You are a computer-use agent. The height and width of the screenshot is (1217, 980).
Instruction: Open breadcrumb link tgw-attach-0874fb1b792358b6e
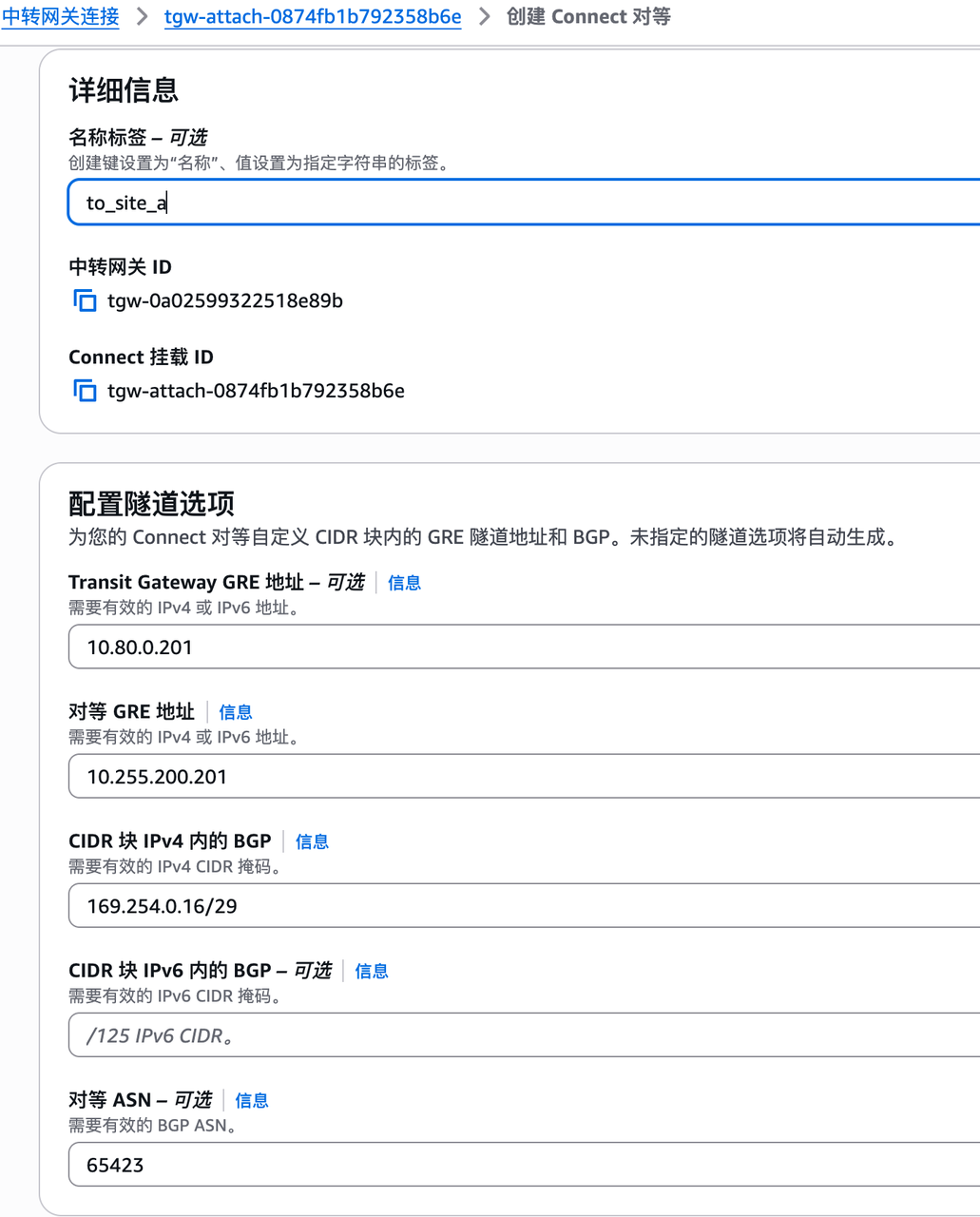pos(312,16)
